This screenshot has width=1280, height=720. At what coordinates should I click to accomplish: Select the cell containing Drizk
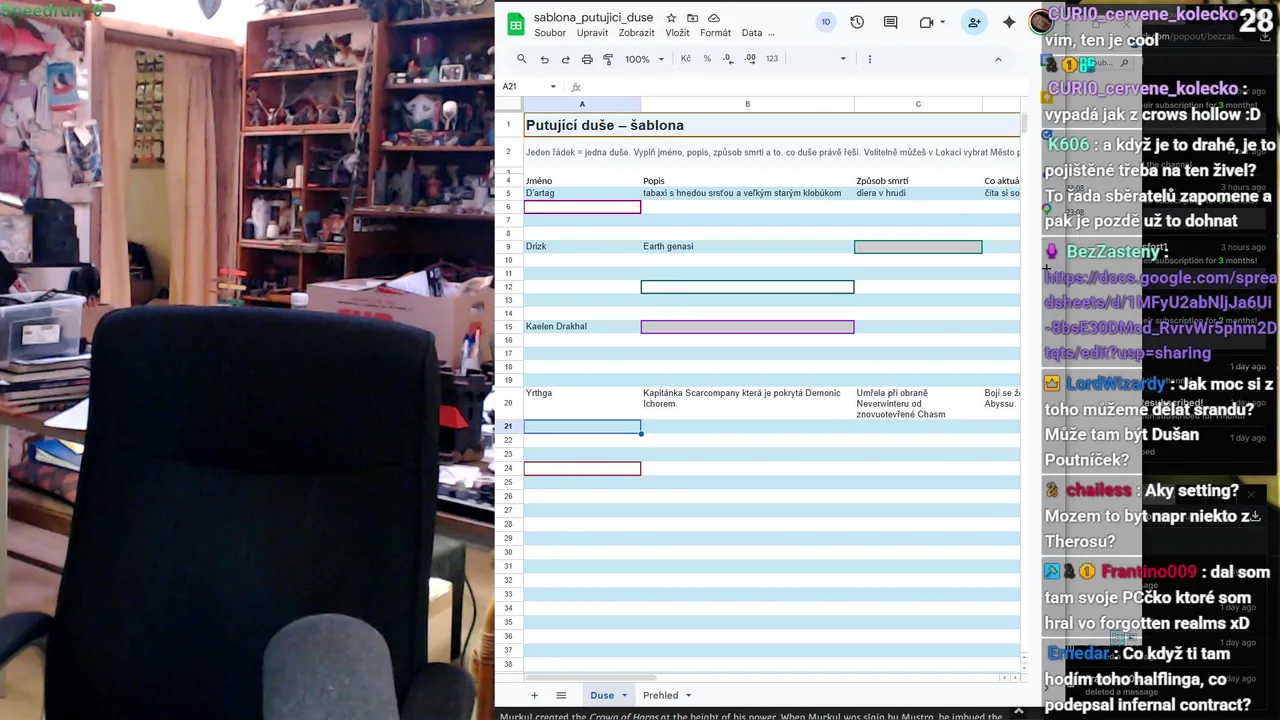tap(582, 246)
